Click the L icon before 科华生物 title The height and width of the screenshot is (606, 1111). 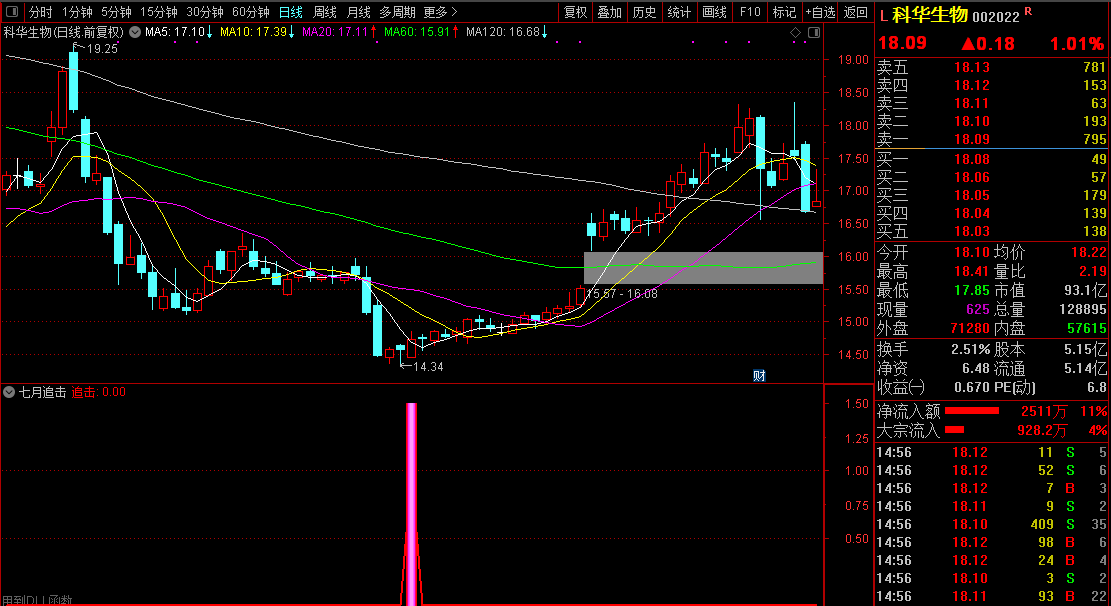pyautogui.click(x=883, y=15)
